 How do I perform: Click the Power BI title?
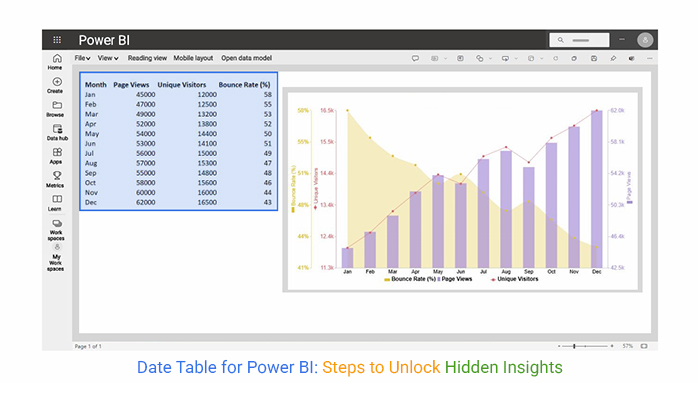pos(104,40)
